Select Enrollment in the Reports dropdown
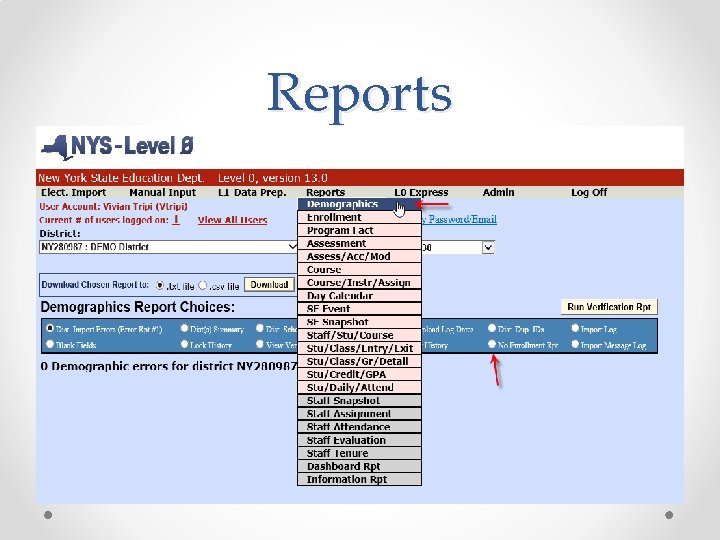The height and width of the screenshot is (540, 720). [x=359, y=217]
